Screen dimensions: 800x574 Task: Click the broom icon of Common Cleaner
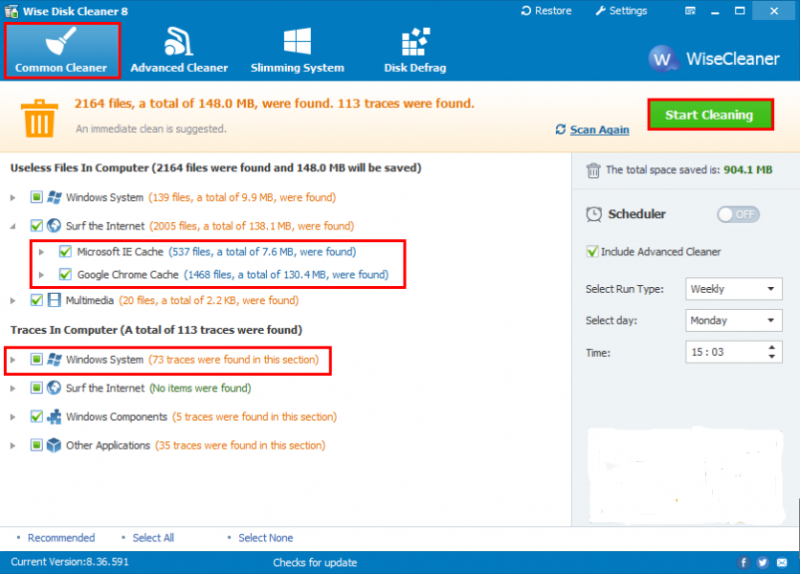[x=61, y=40]
